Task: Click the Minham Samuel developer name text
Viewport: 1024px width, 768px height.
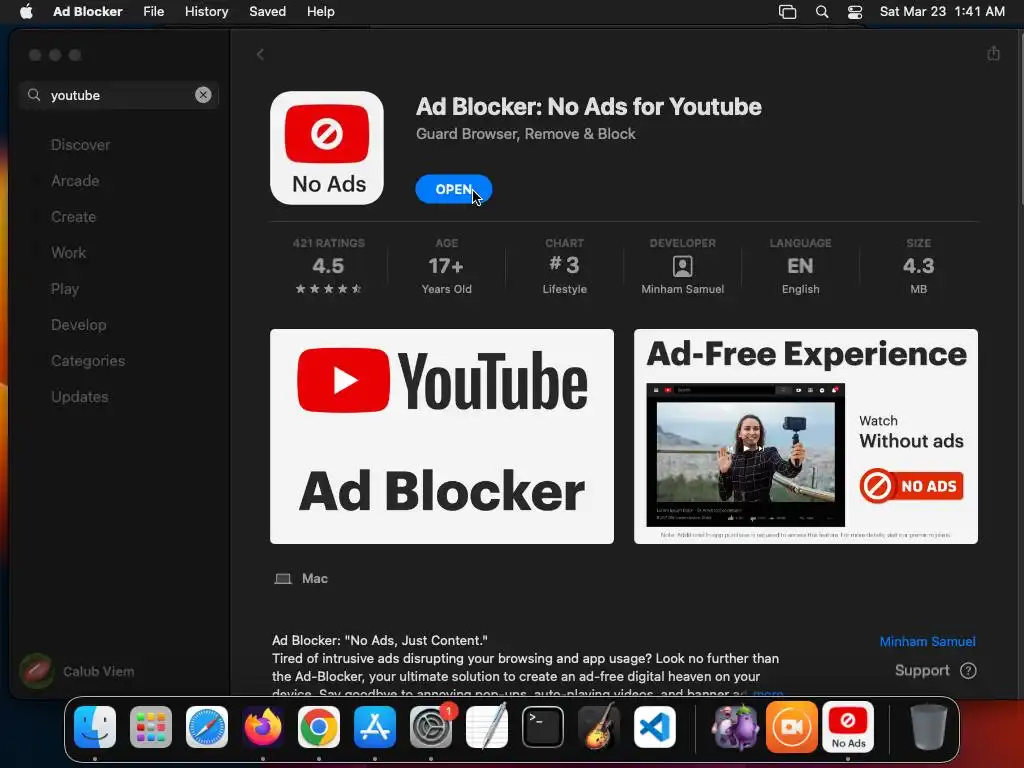Action: (682, 289)
